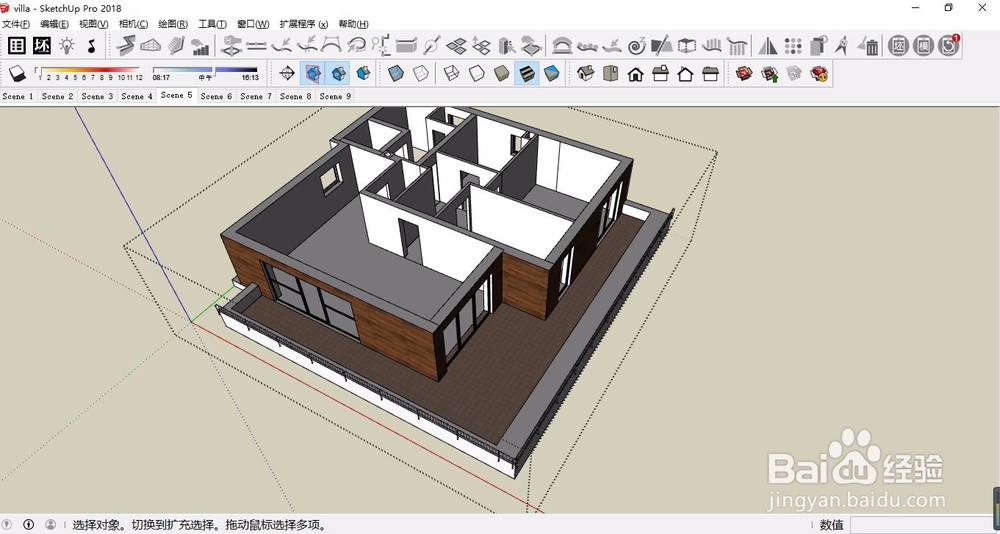Image resolution: width=1000 pixels, height=534 pixels.
Task: Switch to Scene 3 tab
Action: pyautogui.click(x=97, y=96)
